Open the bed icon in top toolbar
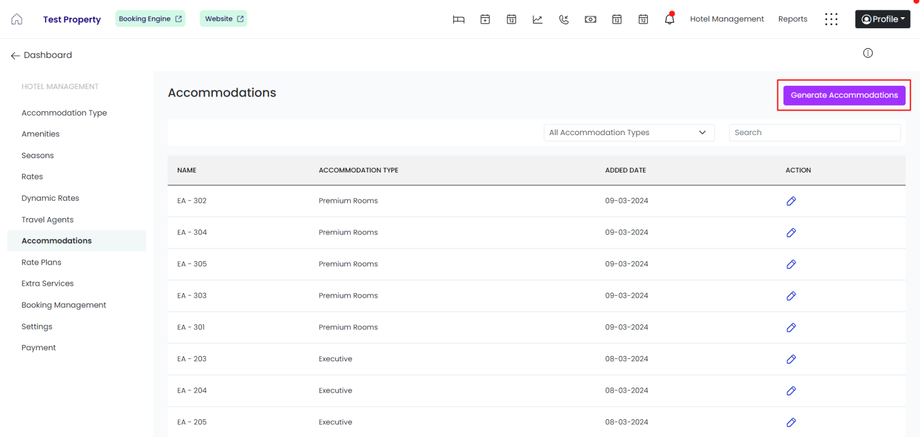This screenshot has height=437, width=920. click(x=459, y=19)
